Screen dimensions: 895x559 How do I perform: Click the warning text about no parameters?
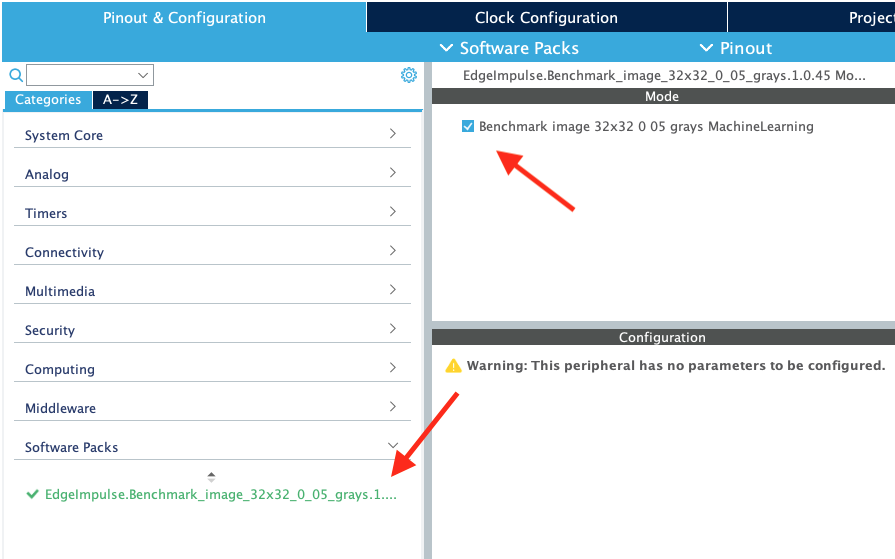[676, 365]
